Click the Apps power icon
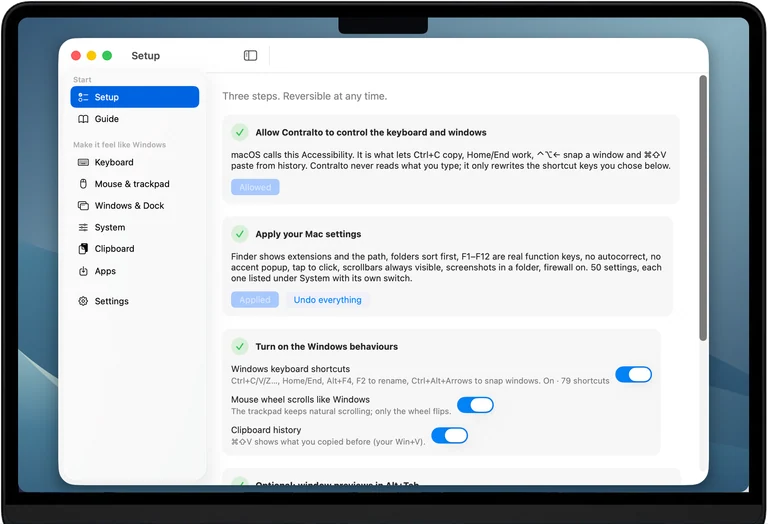This screenshot has width=768, height=524. 83,271
